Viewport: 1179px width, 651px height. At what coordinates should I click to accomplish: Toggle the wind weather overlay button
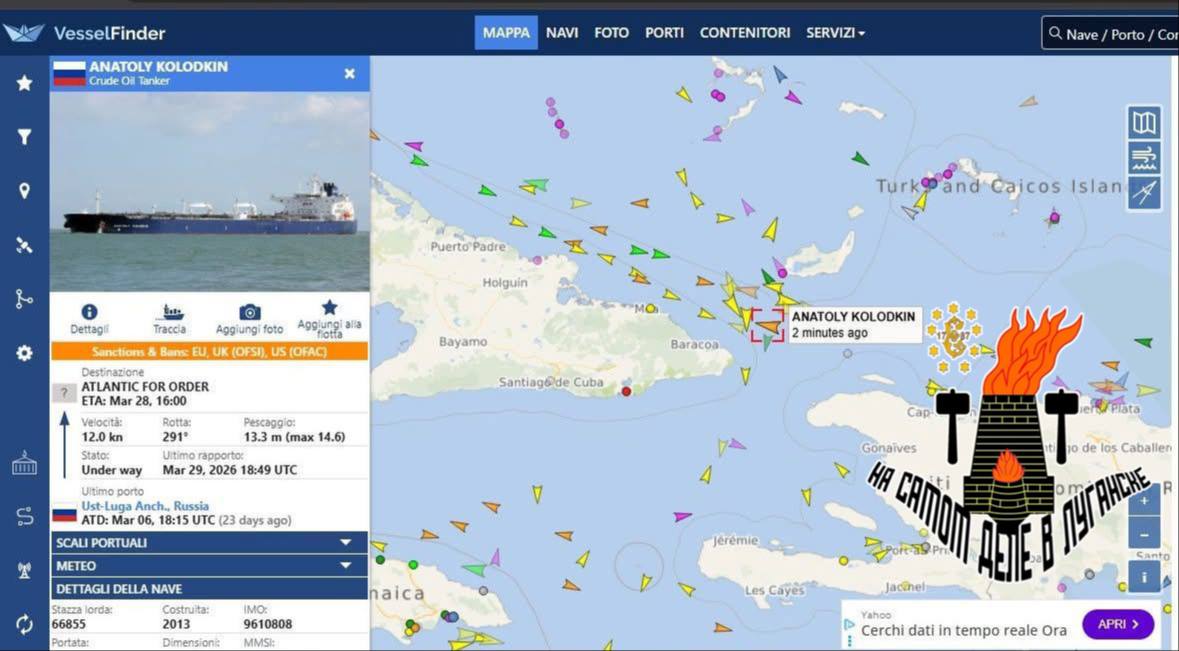1144,158
